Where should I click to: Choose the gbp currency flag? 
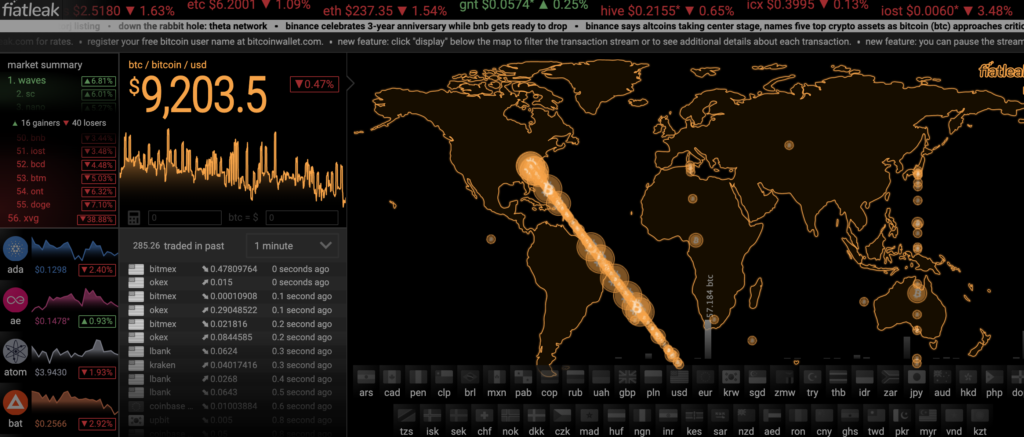pyautogui.click(x=627, y=377)
